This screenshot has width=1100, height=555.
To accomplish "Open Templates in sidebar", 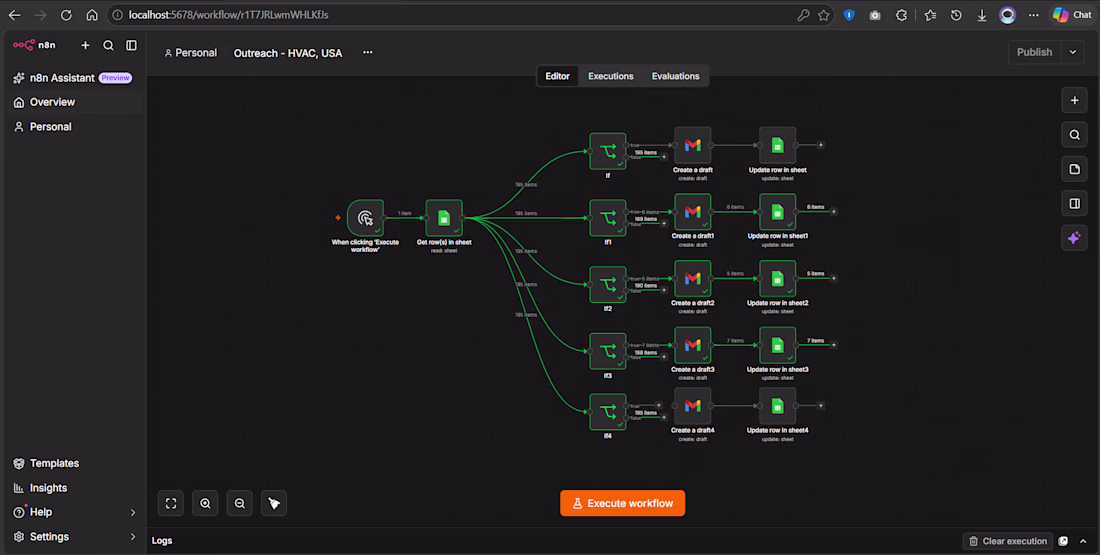I will coord(74,463).
